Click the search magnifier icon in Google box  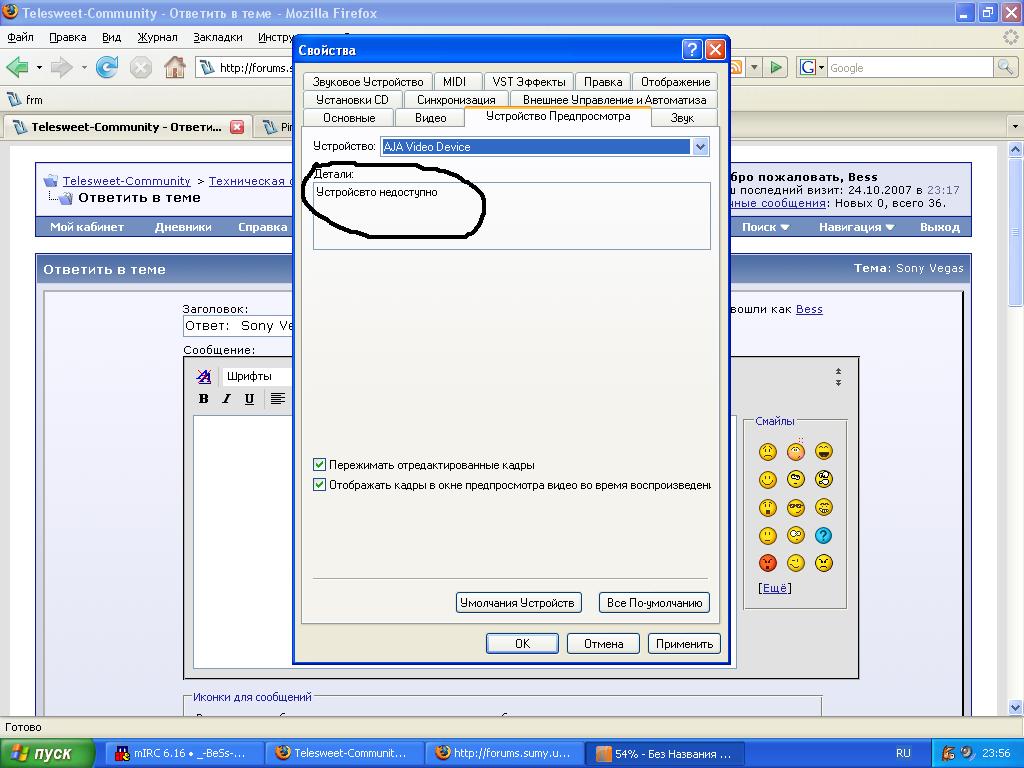(1005, 68)
